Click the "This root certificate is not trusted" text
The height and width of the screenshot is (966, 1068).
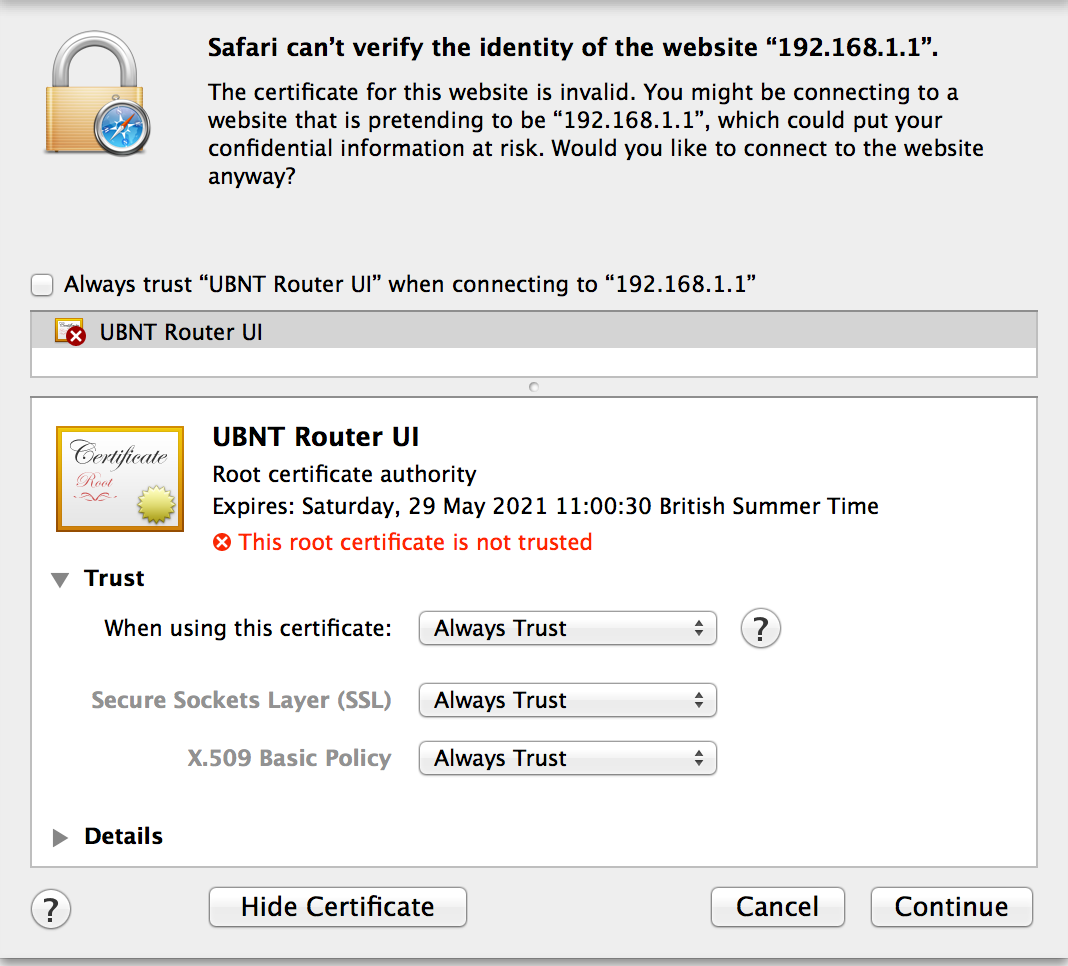(415, 543)
